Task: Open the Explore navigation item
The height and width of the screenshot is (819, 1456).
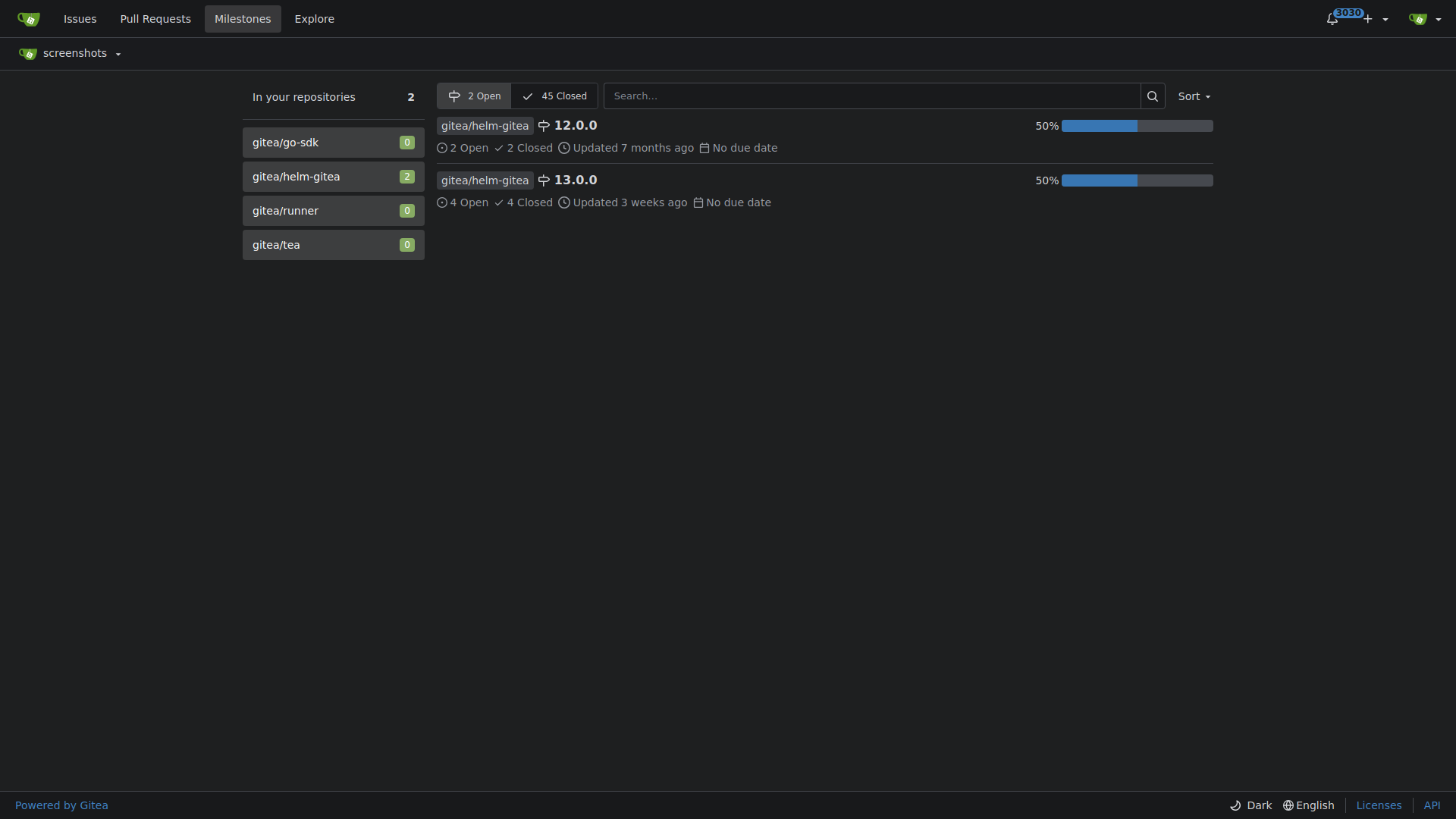Action: (x=315, y=19)
